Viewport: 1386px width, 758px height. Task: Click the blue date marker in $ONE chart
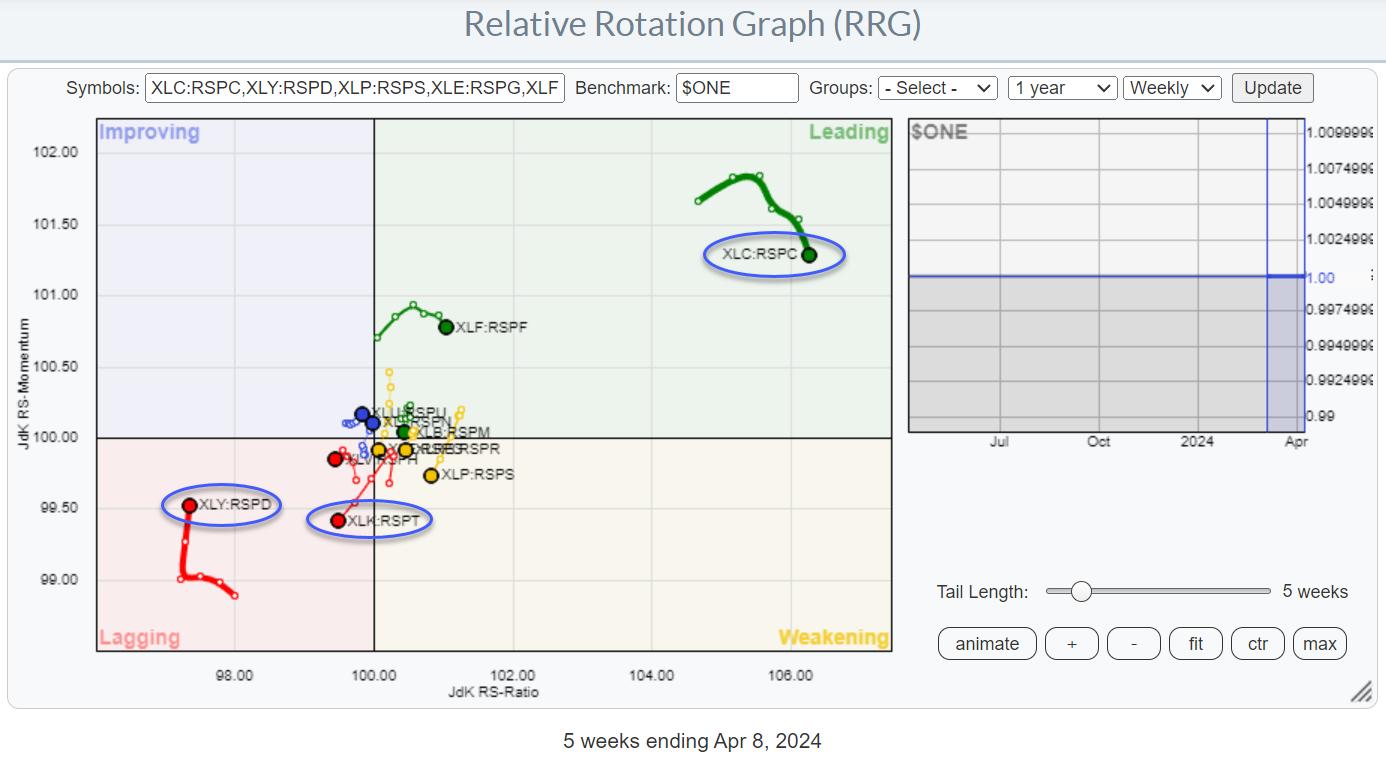pyautogui.click(x=1267, y=275)
